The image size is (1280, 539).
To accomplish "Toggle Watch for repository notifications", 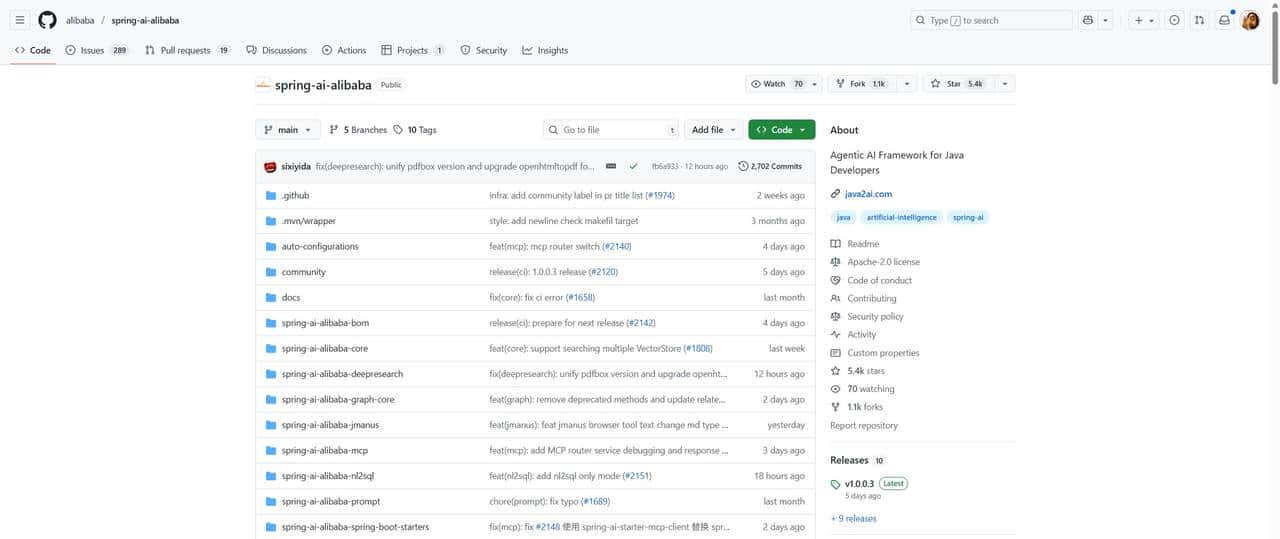I will (775, 84).
